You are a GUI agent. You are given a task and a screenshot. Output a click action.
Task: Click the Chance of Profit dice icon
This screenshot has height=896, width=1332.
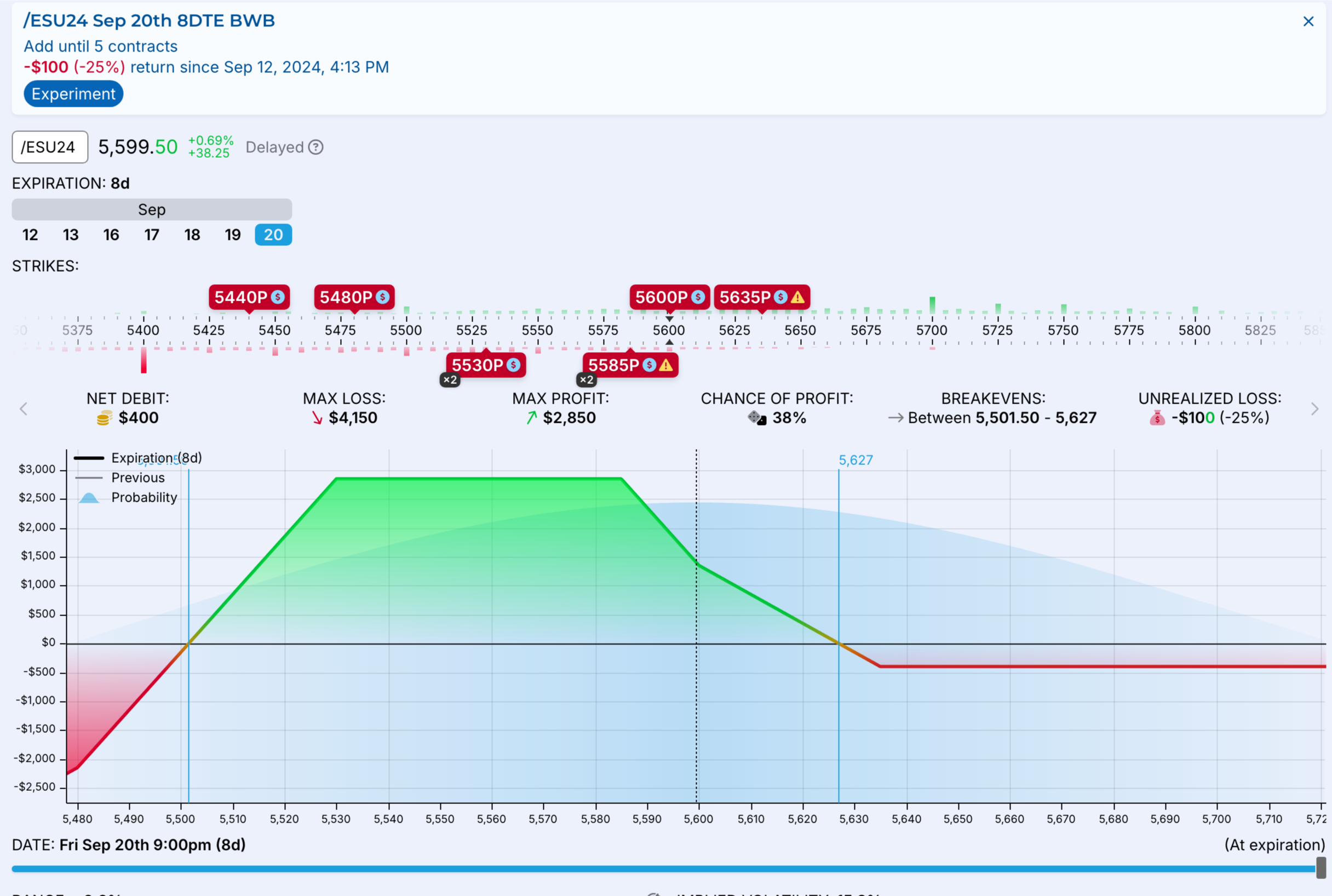(757, 418)
